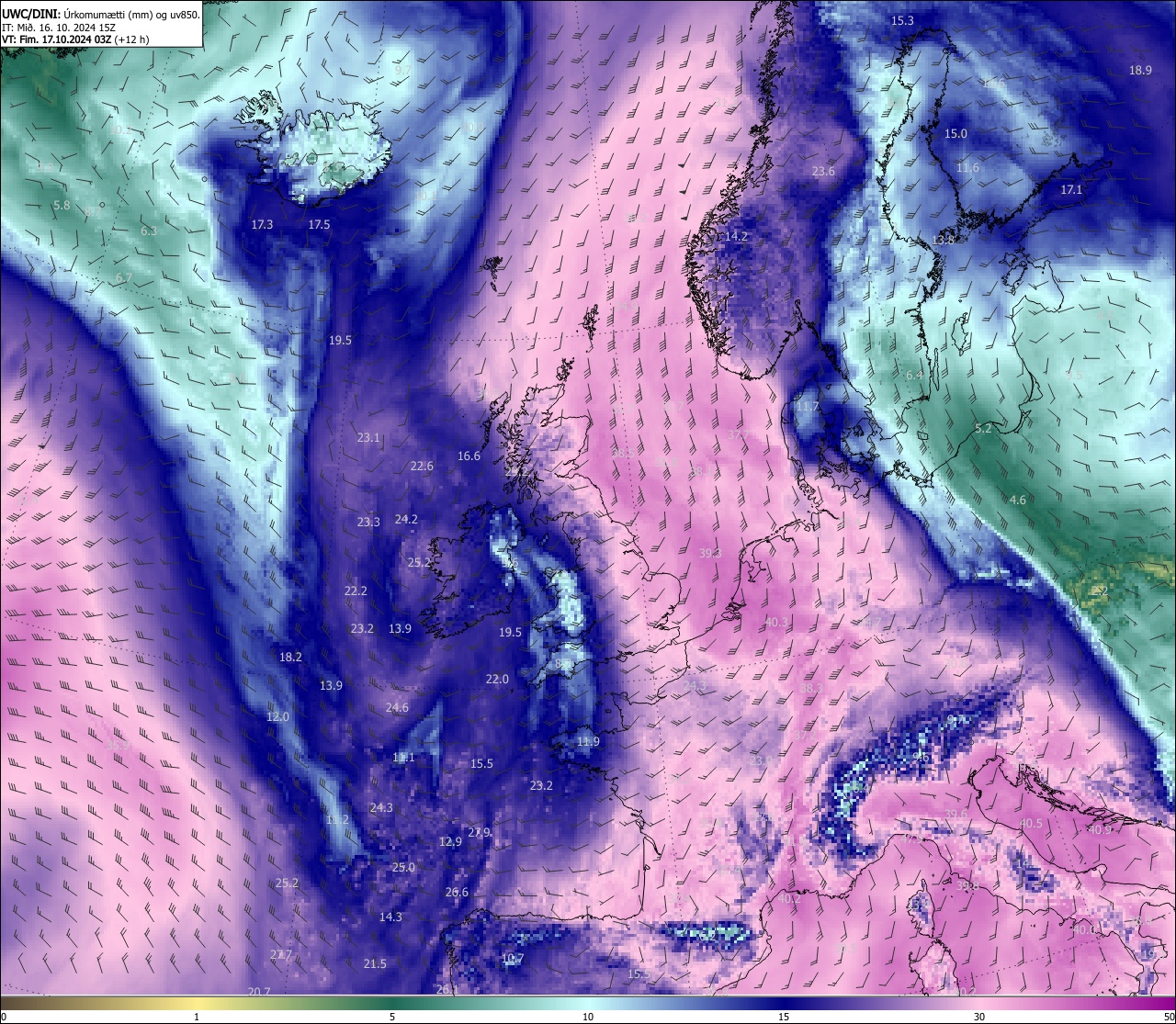The height and width of the screenshot is (1024, 1176).
Task: Click the 22.6 value label
Action: [422, 466]
